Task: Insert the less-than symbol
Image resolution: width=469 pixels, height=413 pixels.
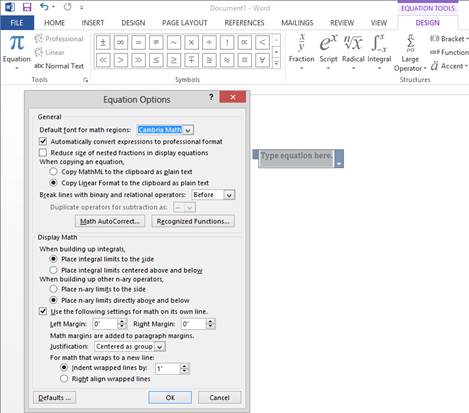Action: [262, 42]
